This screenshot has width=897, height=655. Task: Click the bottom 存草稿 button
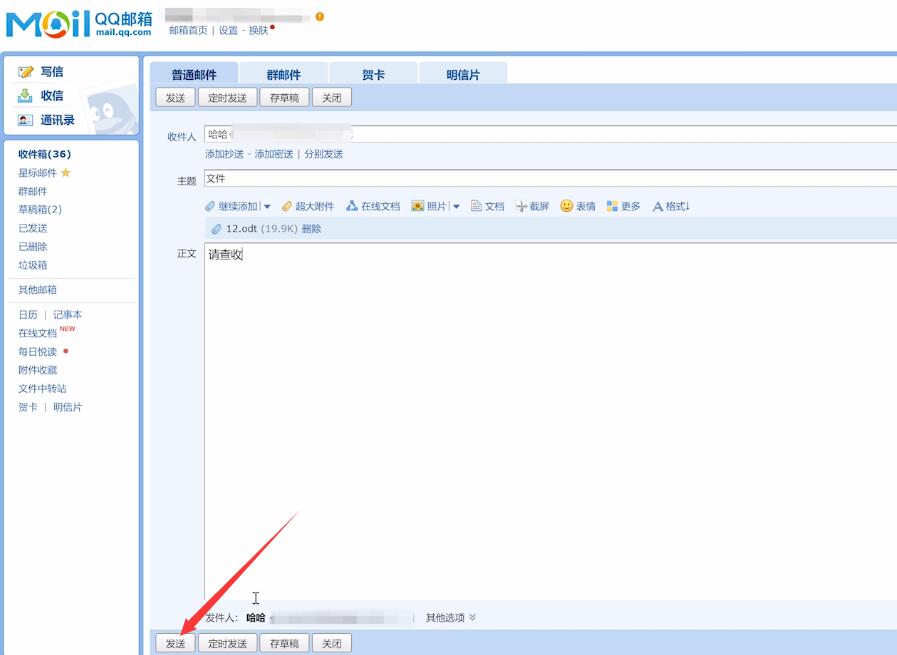click(x=284, y=643)
